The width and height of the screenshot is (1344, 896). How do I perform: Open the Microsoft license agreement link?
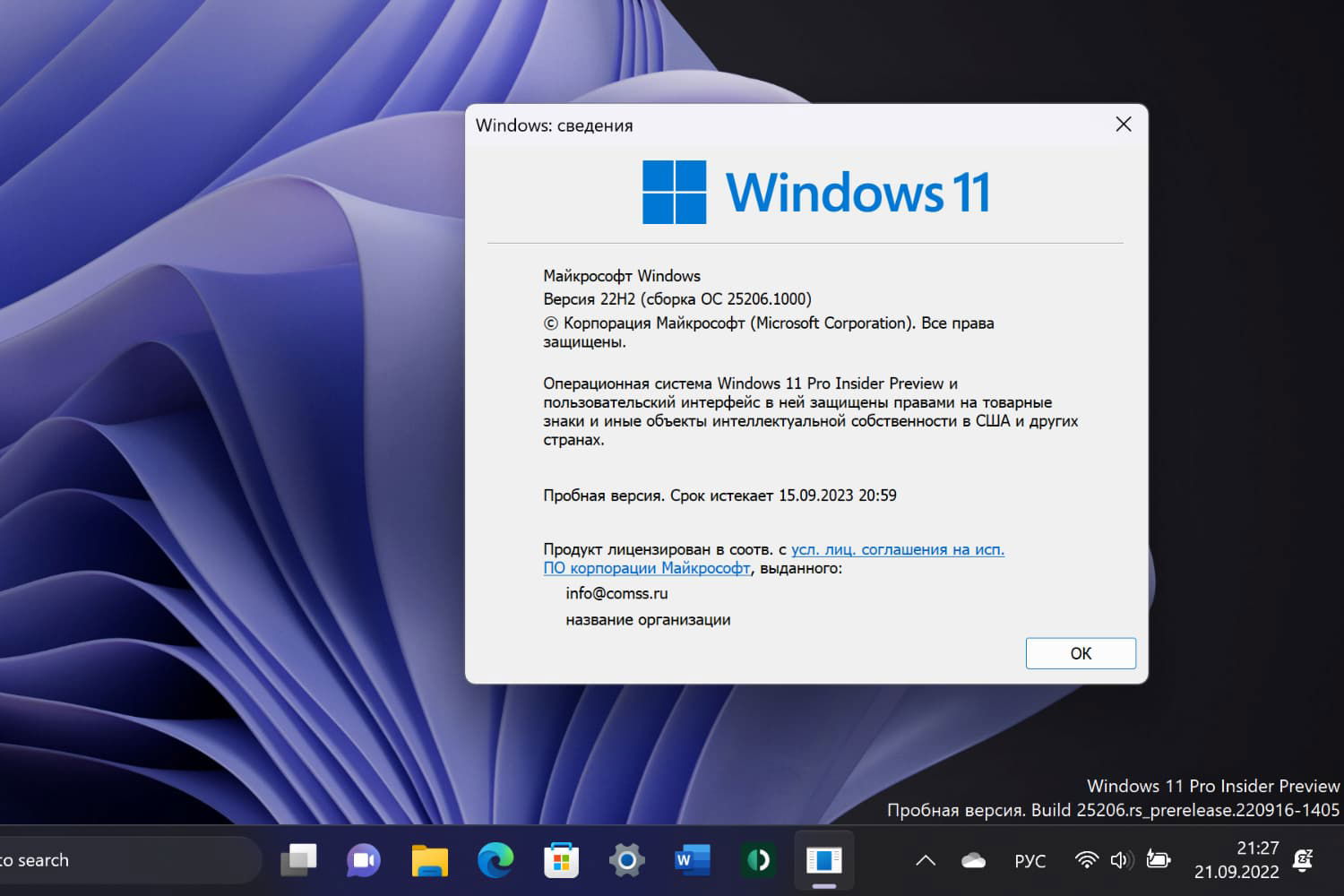click(896, 549)
